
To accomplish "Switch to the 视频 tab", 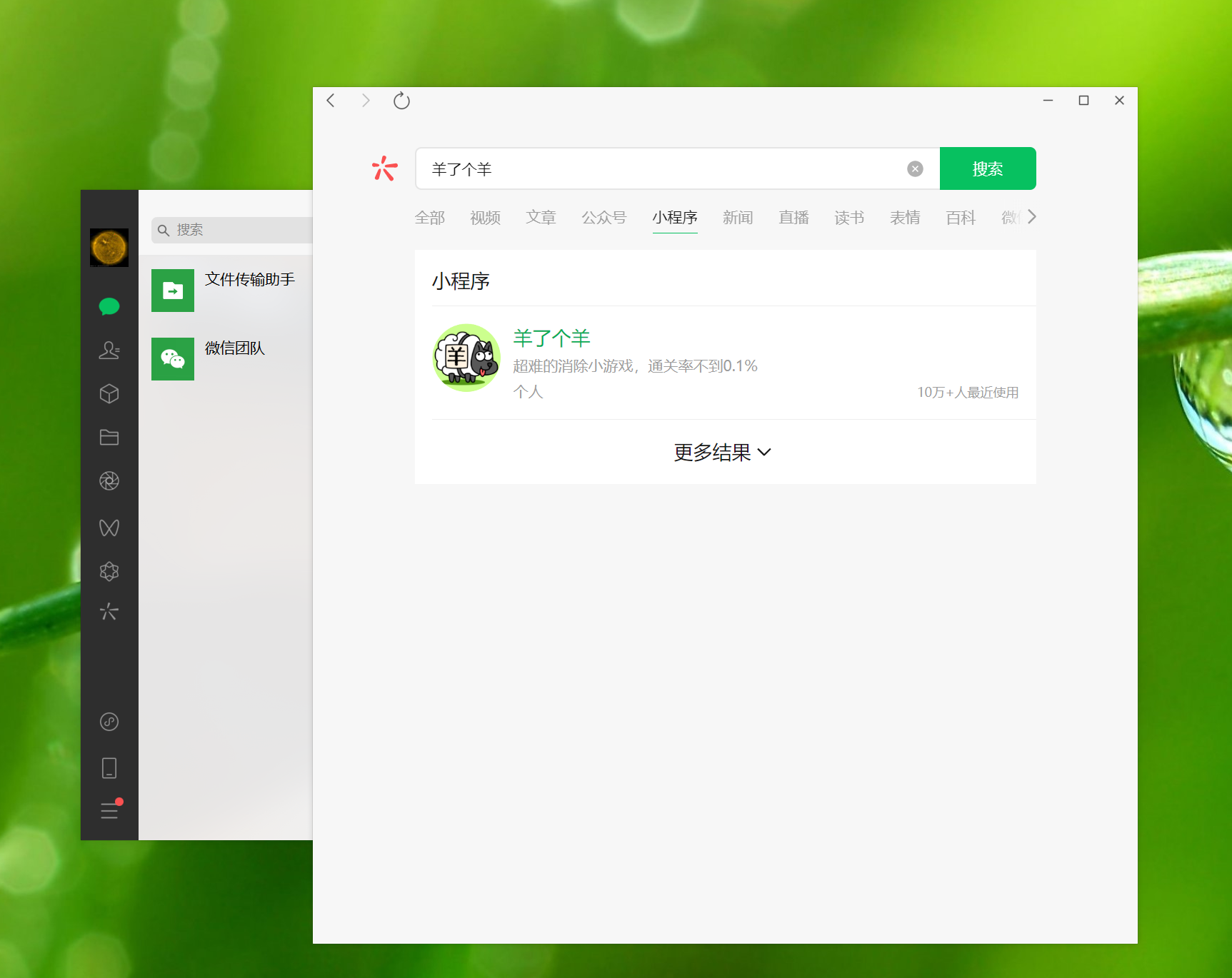I will [485, 218].
